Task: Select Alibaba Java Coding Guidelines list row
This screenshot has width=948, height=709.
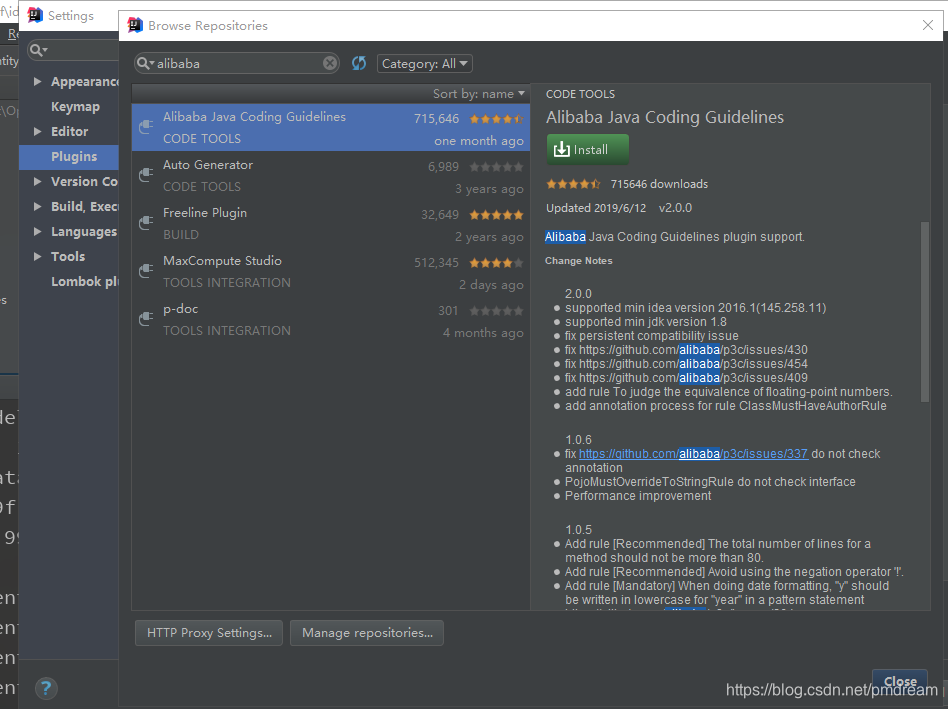Action: coord(331,128)
